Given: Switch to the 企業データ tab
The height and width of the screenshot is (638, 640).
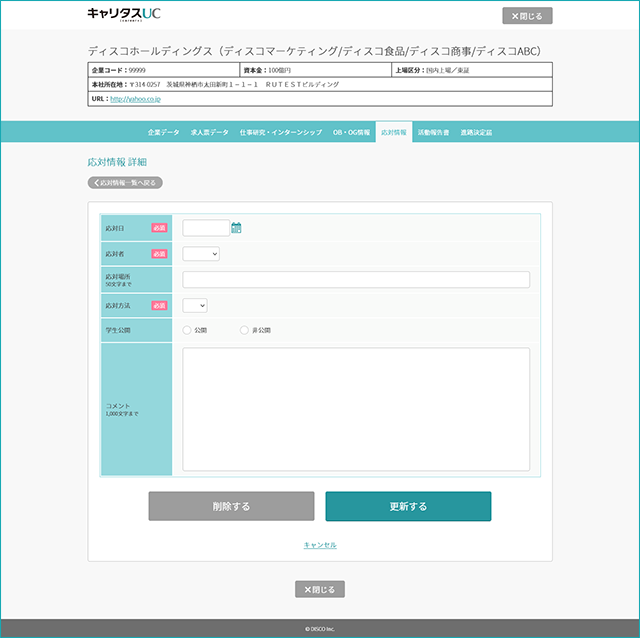Looking at the screenshot, I should point(163,132).
